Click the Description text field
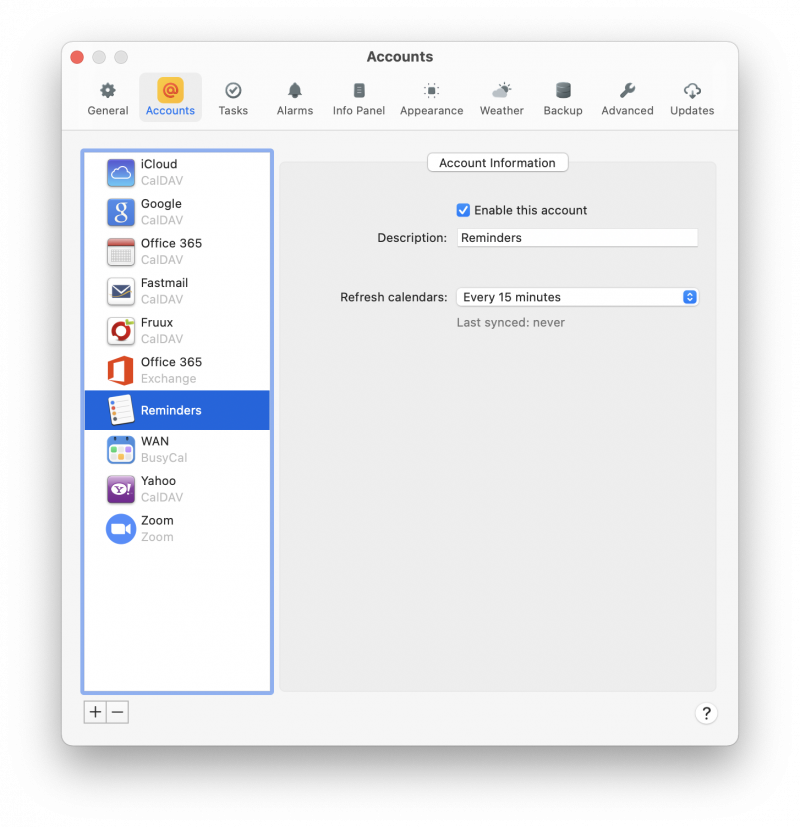 click(x=577, y=237)
